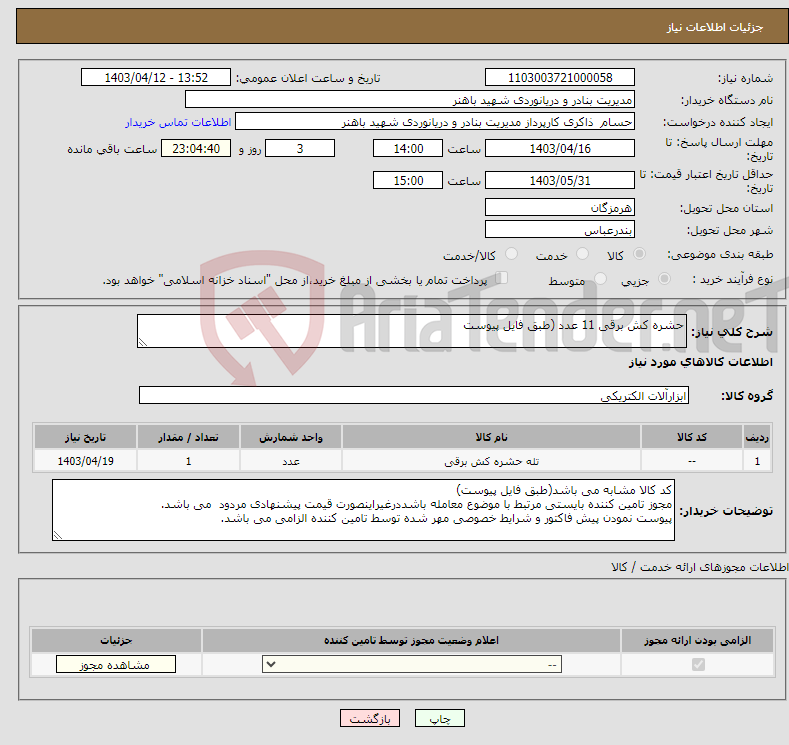Click the واحد شمارش column header
This screenshot has width=789, height=745.
291,437
